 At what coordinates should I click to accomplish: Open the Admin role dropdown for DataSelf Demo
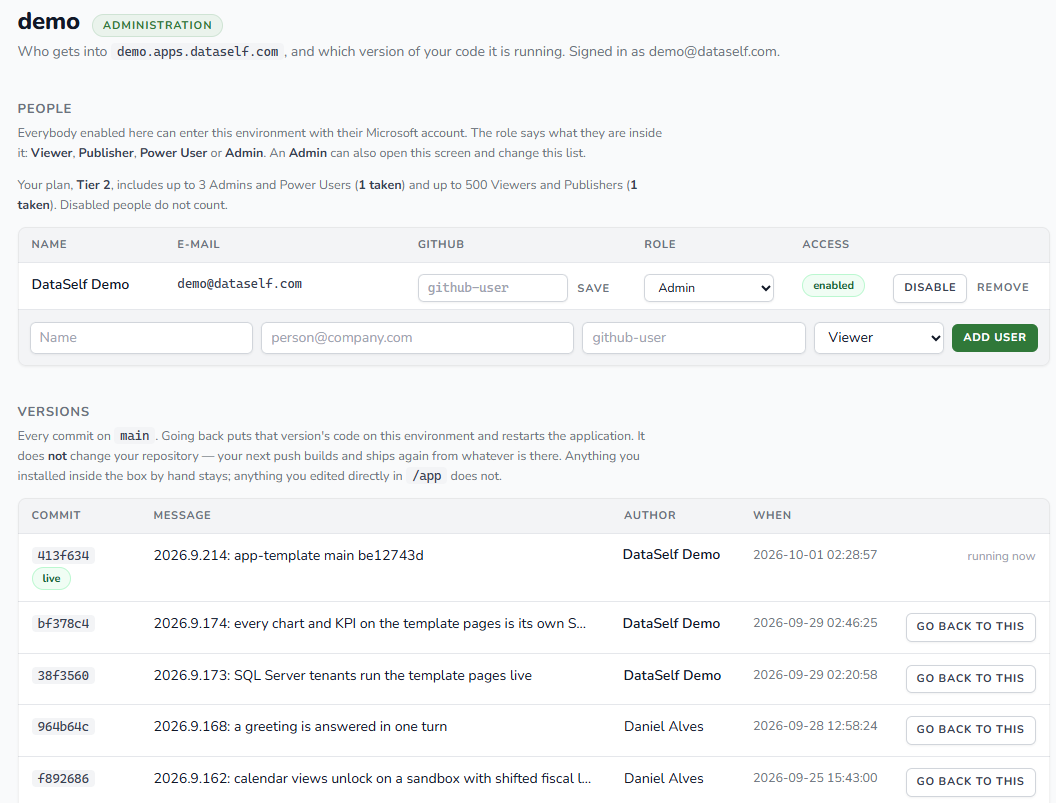pos(708,288)
